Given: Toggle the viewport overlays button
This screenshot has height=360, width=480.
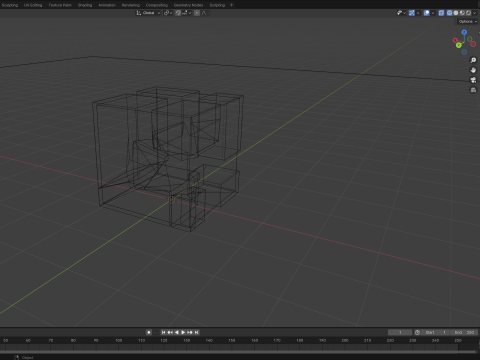Looking at the screenshot, I should 427,13.
